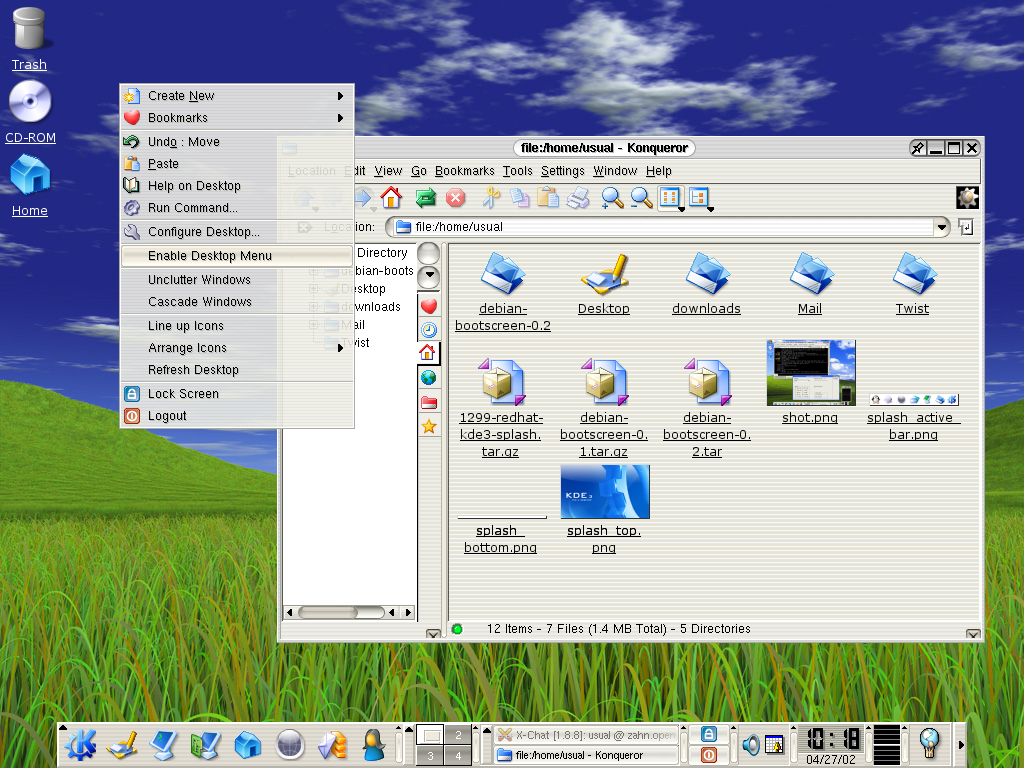Click the panel's Home folder icon
This screenshot has width=1024, height=768.
coord(248,745)
